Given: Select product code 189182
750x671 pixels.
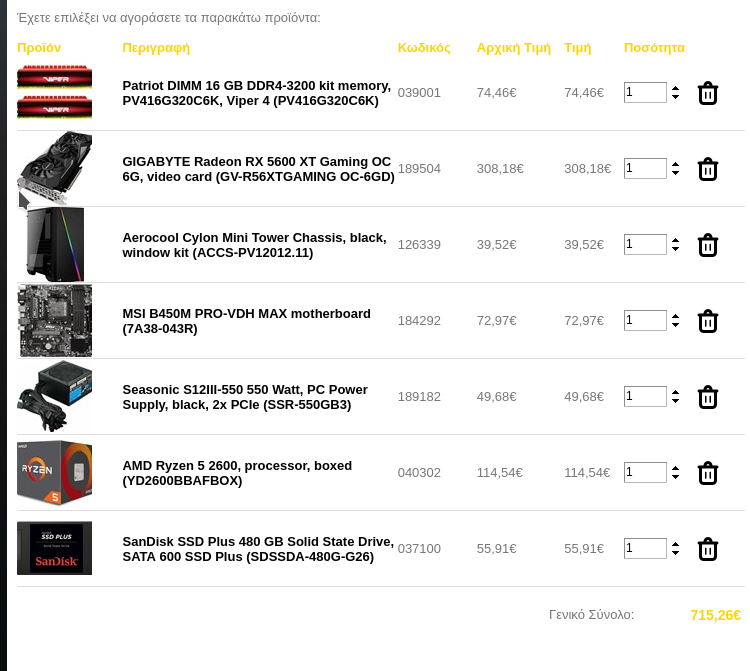Looking at the screenshot, I should coord(419,396).
